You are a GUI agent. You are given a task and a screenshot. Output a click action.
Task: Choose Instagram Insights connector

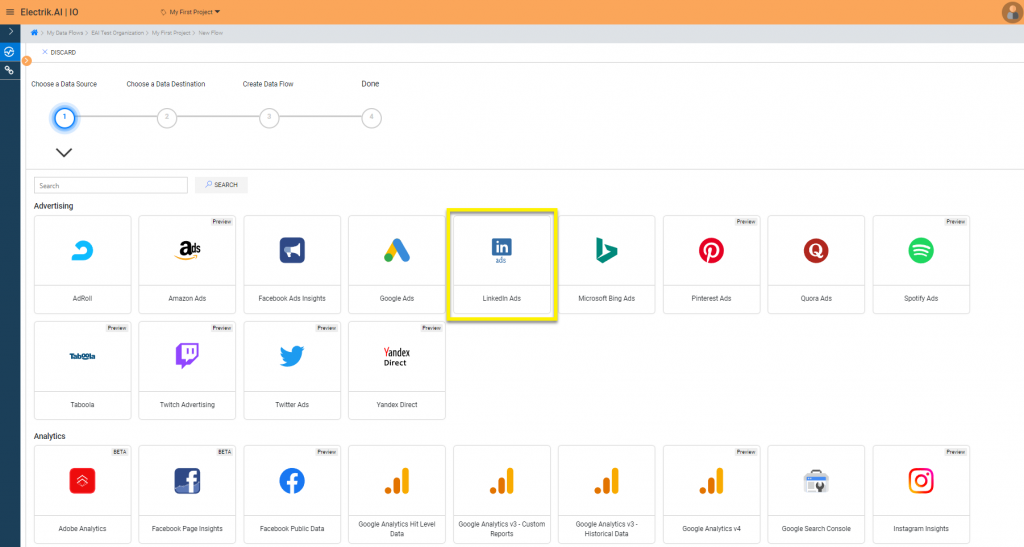coord(921,495)
